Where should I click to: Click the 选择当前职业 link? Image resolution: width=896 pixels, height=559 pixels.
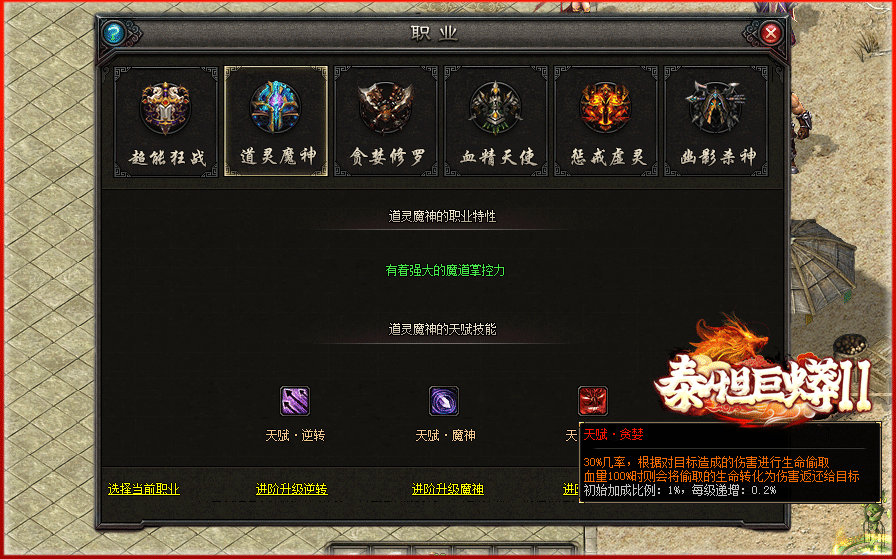pyautogui.click(x=143, y=489)
